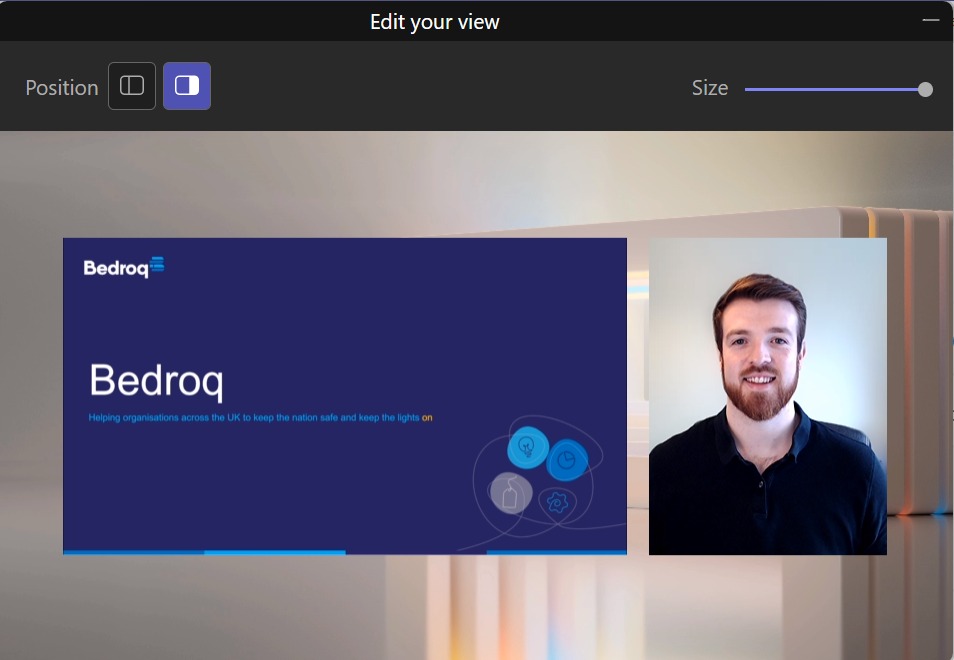Click the presenter video thumbnail
Viewport: 954px width, 660px height.
click(x=767, y=396)
